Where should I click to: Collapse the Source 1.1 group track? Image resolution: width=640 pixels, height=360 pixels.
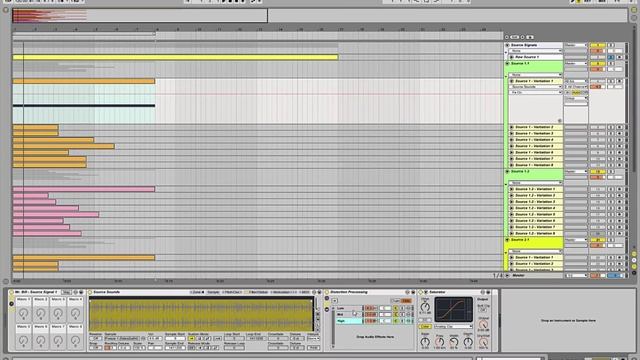[507, 64]
